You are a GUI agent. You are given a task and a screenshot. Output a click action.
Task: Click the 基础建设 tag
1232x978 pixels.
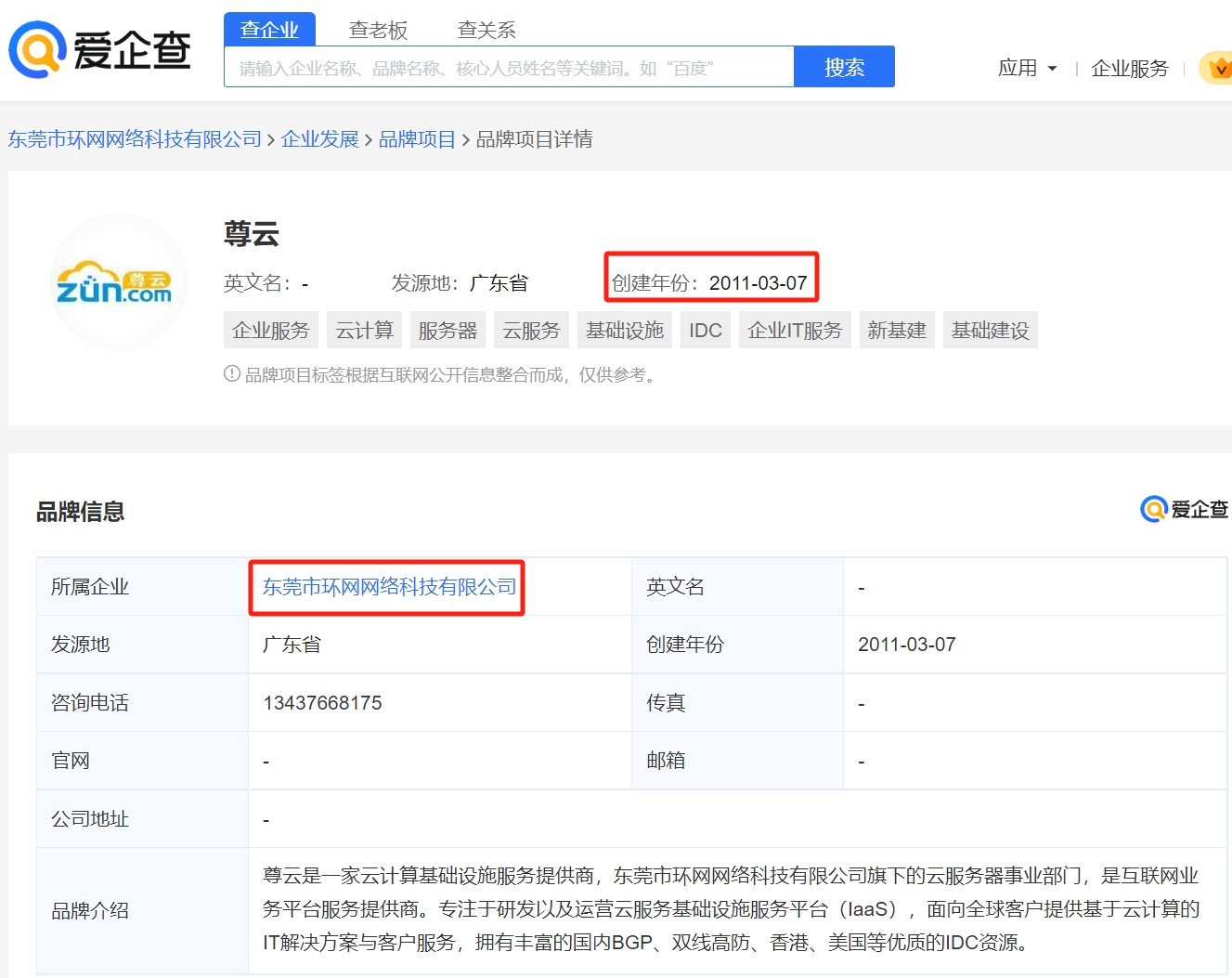pos(991,330)
